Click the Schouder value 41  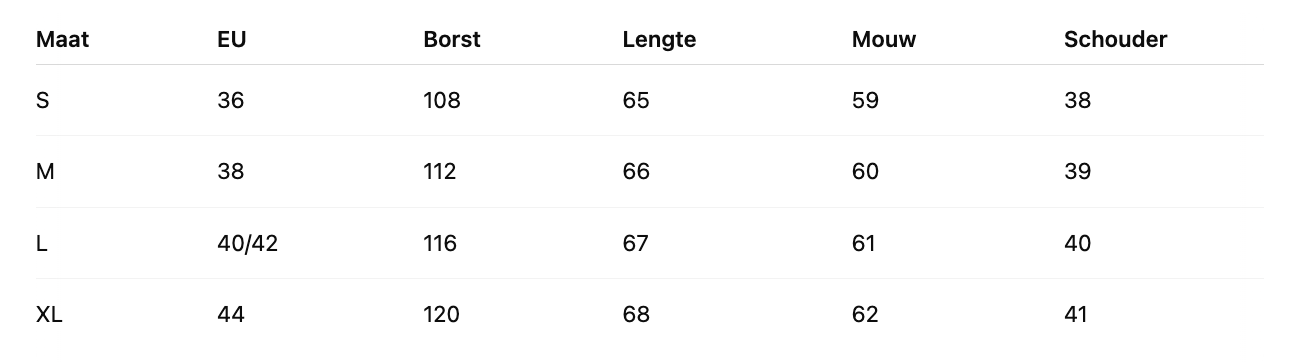1076,315
